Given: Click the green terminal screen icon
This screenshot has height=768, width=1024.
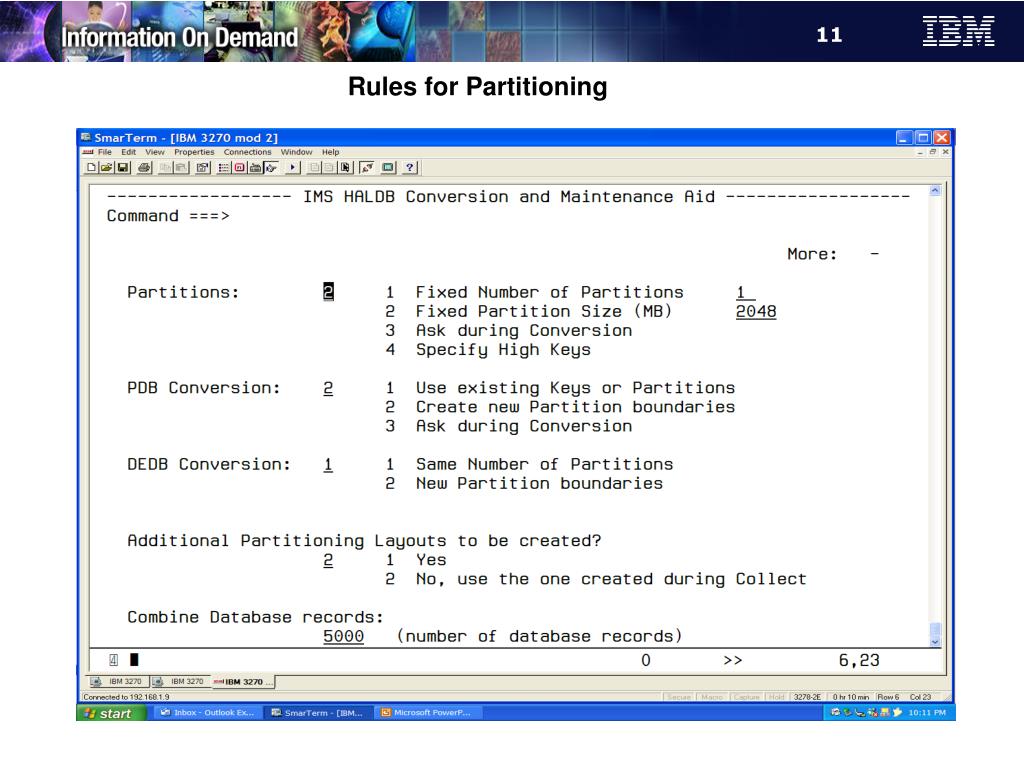Looking at the screenshot, I should tap(388, 167).
